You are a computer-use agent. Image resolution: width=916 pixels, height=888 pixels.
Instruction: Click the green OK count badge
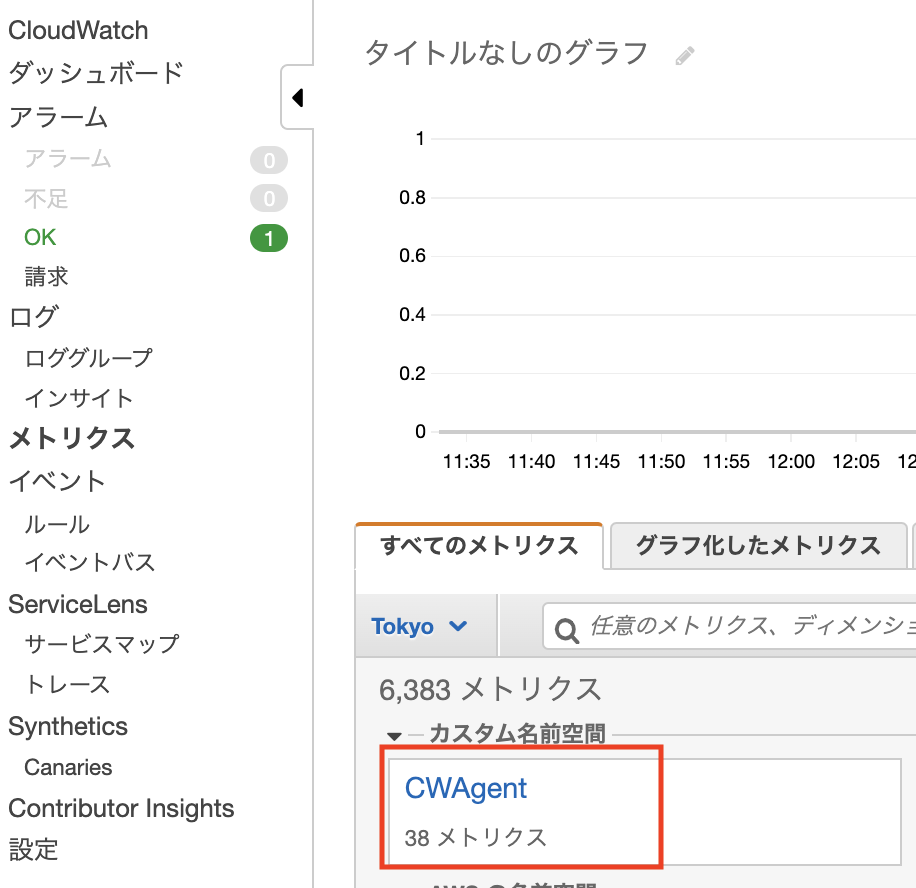pos(269,238)
